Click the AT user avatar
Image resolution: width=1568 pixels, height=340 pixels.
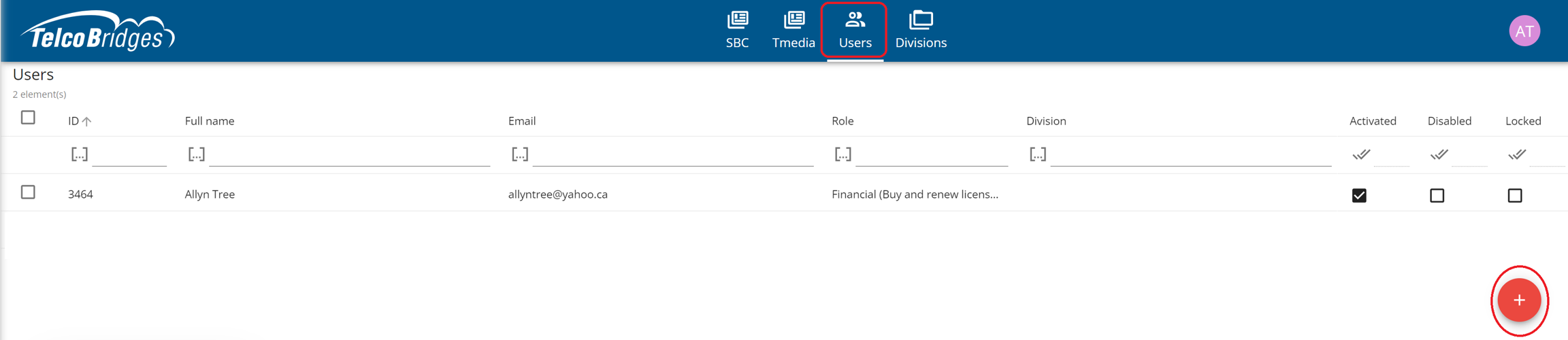1524,31
